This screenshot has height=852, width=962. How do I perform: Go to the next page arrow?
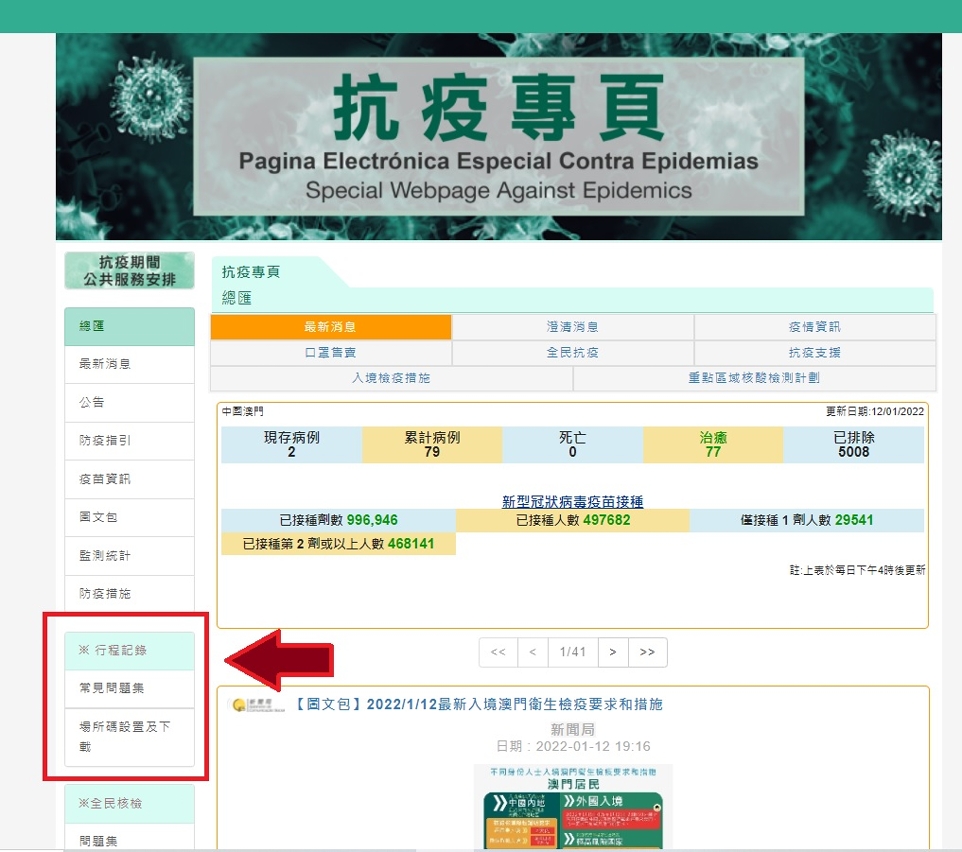(613, 652)
